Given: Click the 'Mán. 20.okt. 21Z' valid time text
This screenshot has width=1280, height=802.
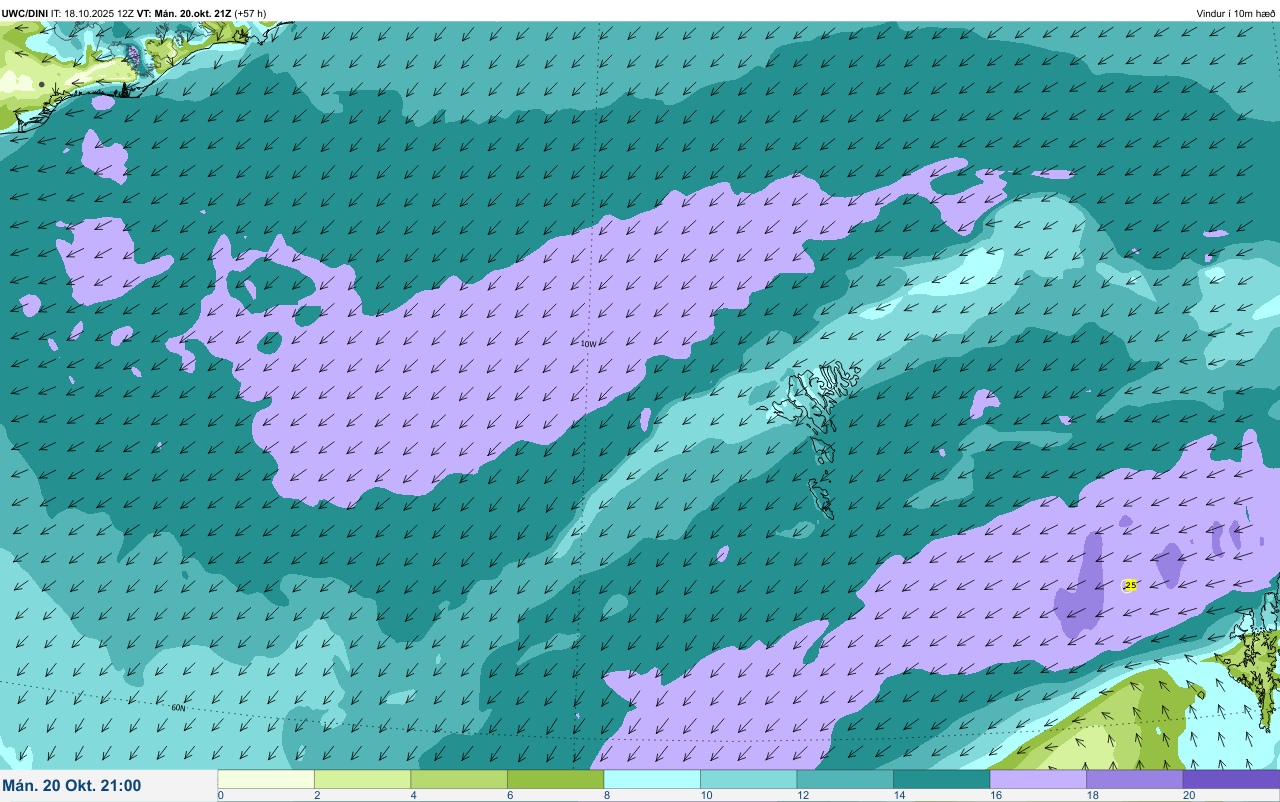Looking at the screenshot, I should click(x=193, y=13).
